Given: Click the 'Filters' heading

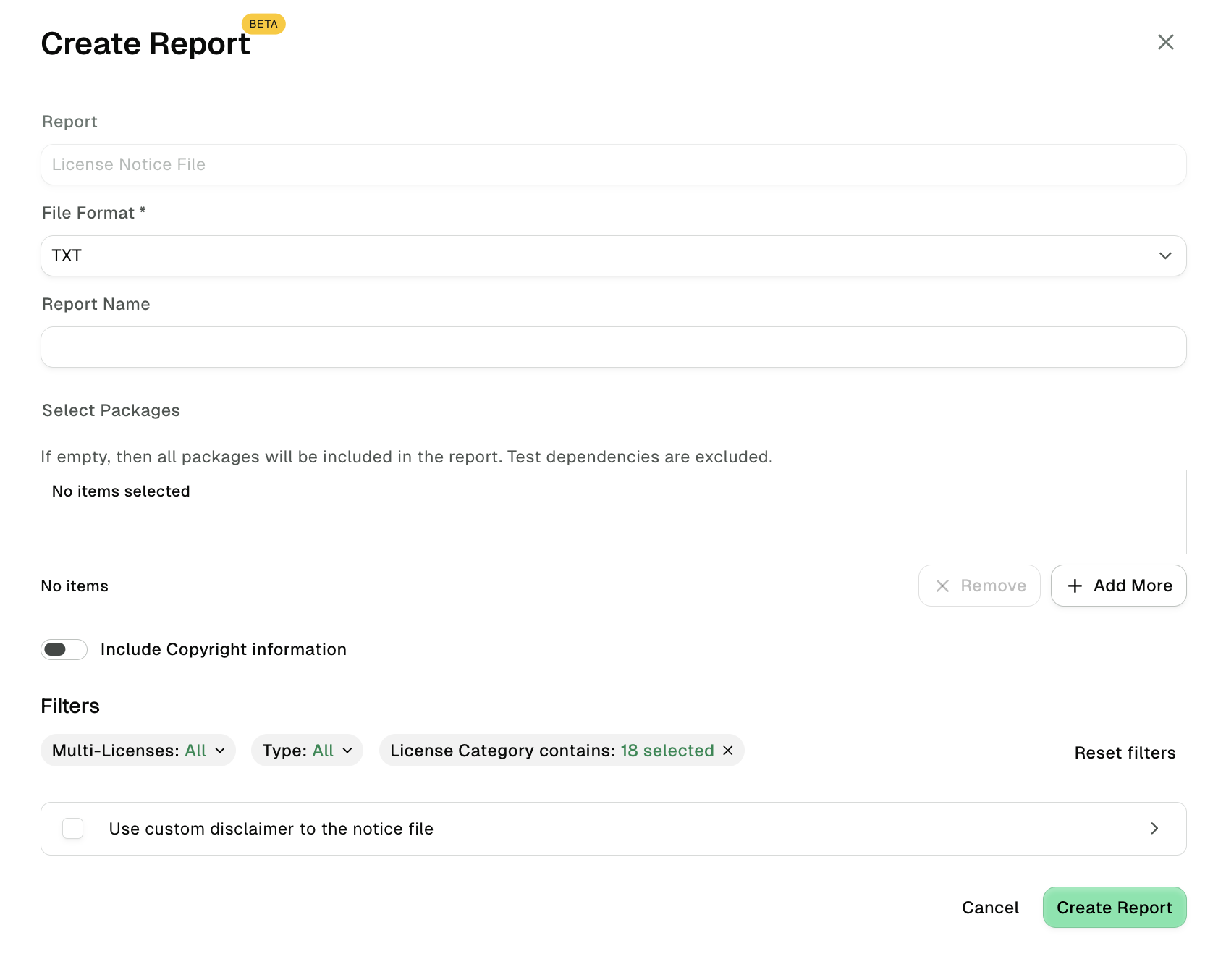Looking at the screenshot, I should 70,706.
